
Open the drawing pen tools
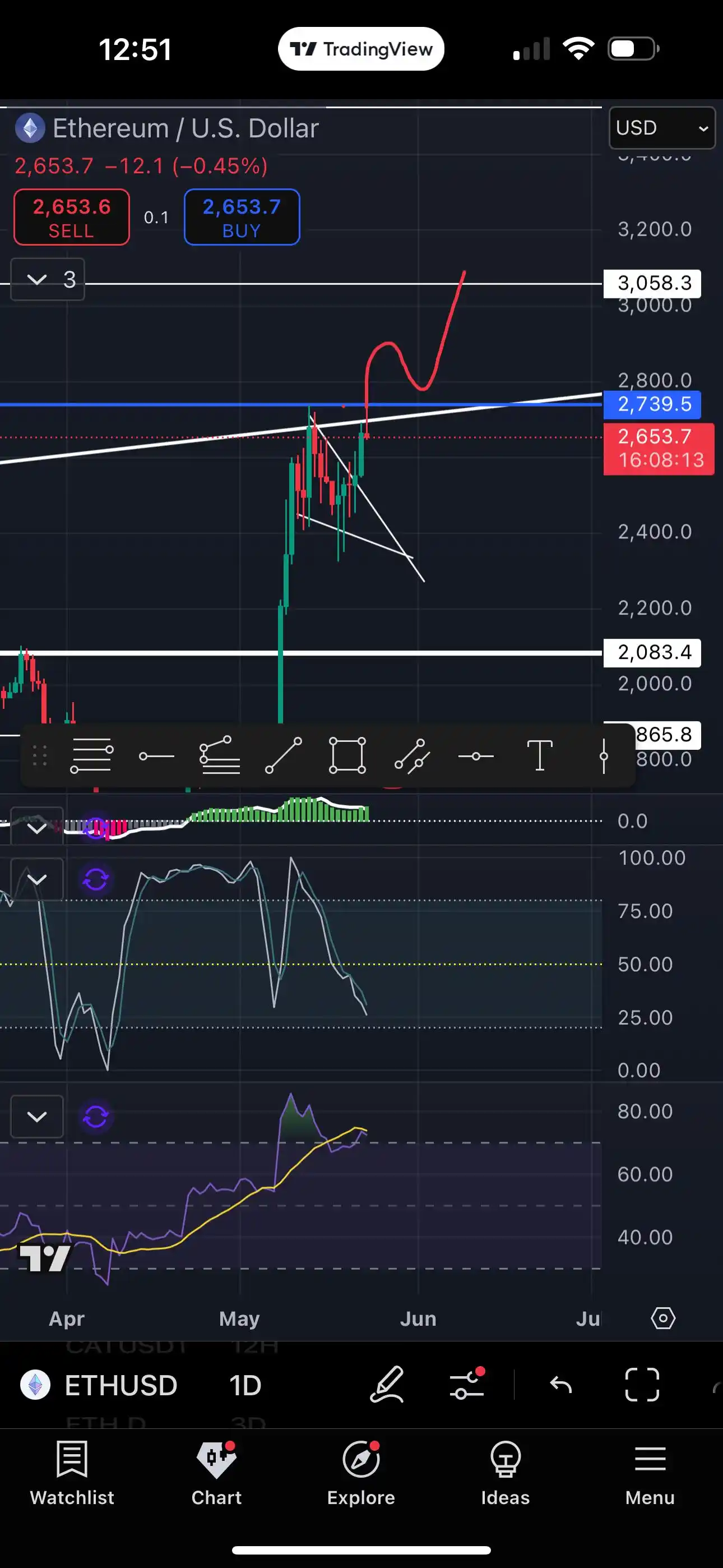pos(387,1385)
